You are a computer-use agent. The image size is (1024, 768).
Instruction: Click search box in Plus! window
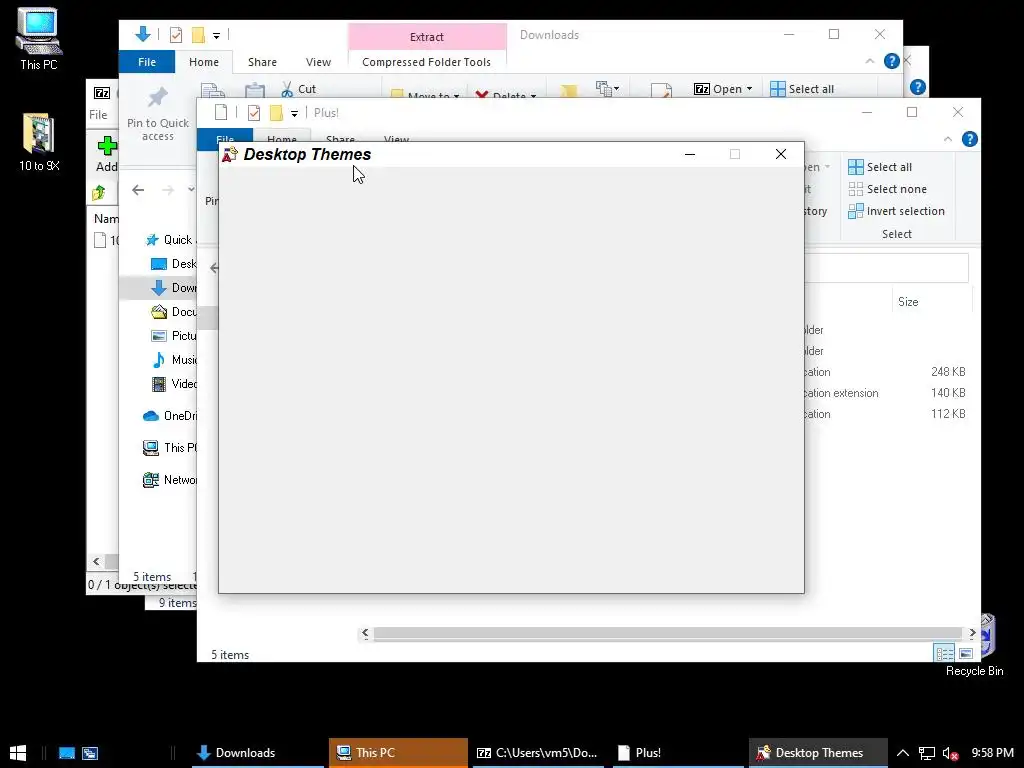pyautogui.click(x=886, y=268)
